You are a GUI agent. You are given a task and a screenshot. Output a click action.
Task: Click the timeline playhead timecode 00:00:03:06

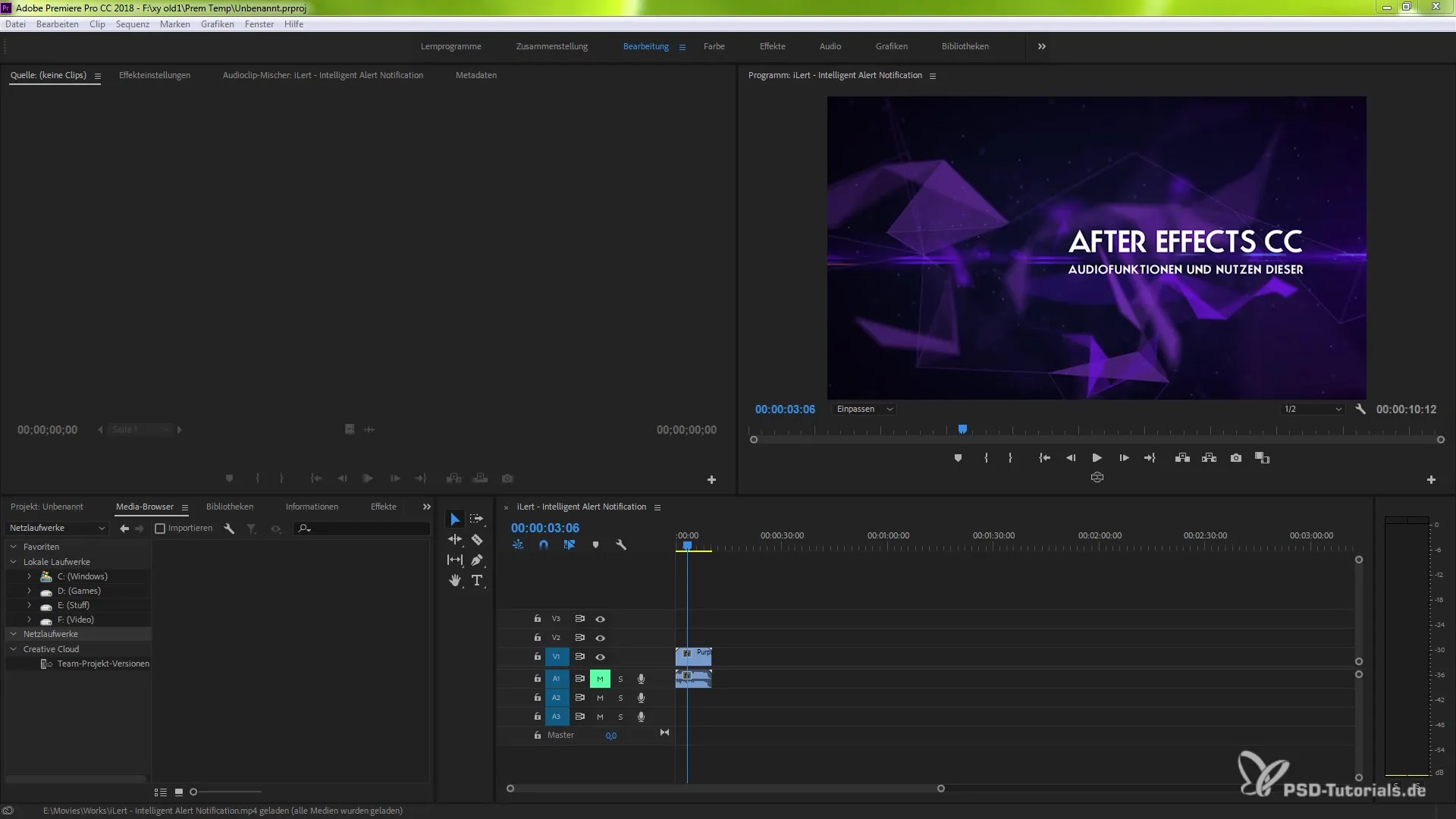pyautogui.click(x=544, y=528)
